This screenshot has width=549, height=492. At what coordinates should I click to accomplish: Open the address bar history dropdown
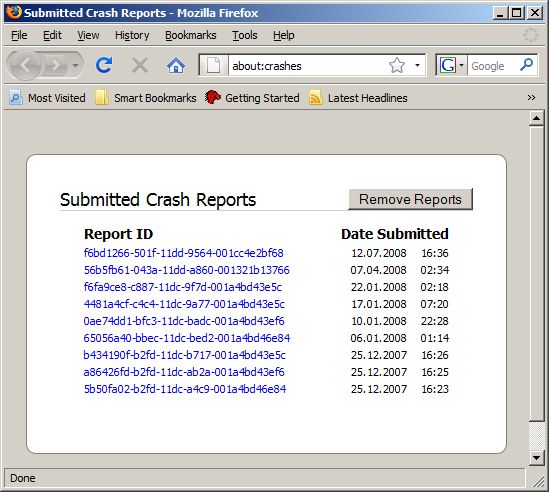[417, 65]
